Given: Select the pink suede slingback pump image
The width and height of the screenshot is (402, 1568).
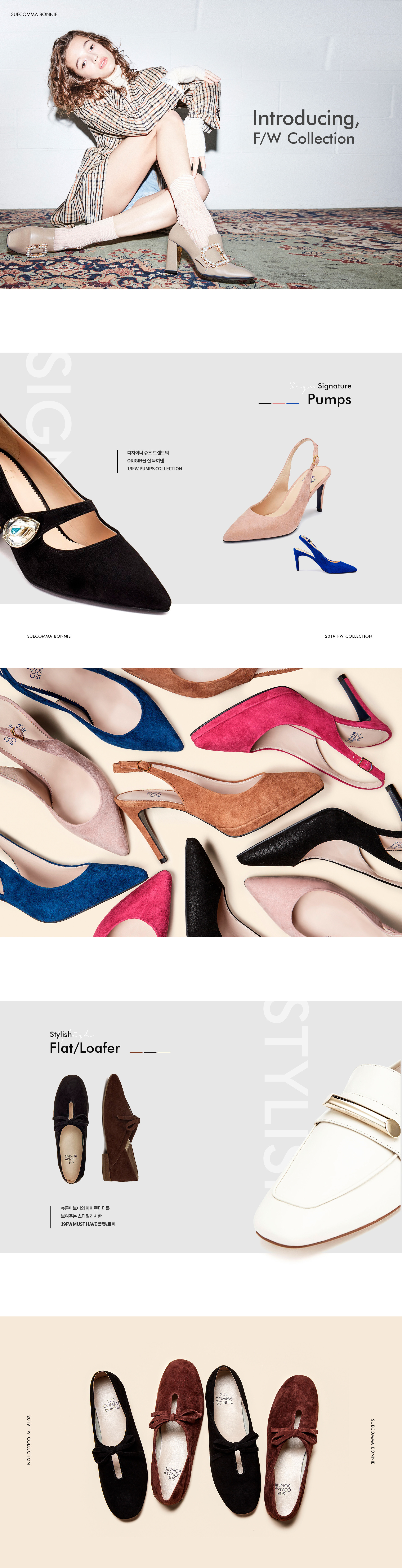Looking at the screenshot, I should click(278, 490).
